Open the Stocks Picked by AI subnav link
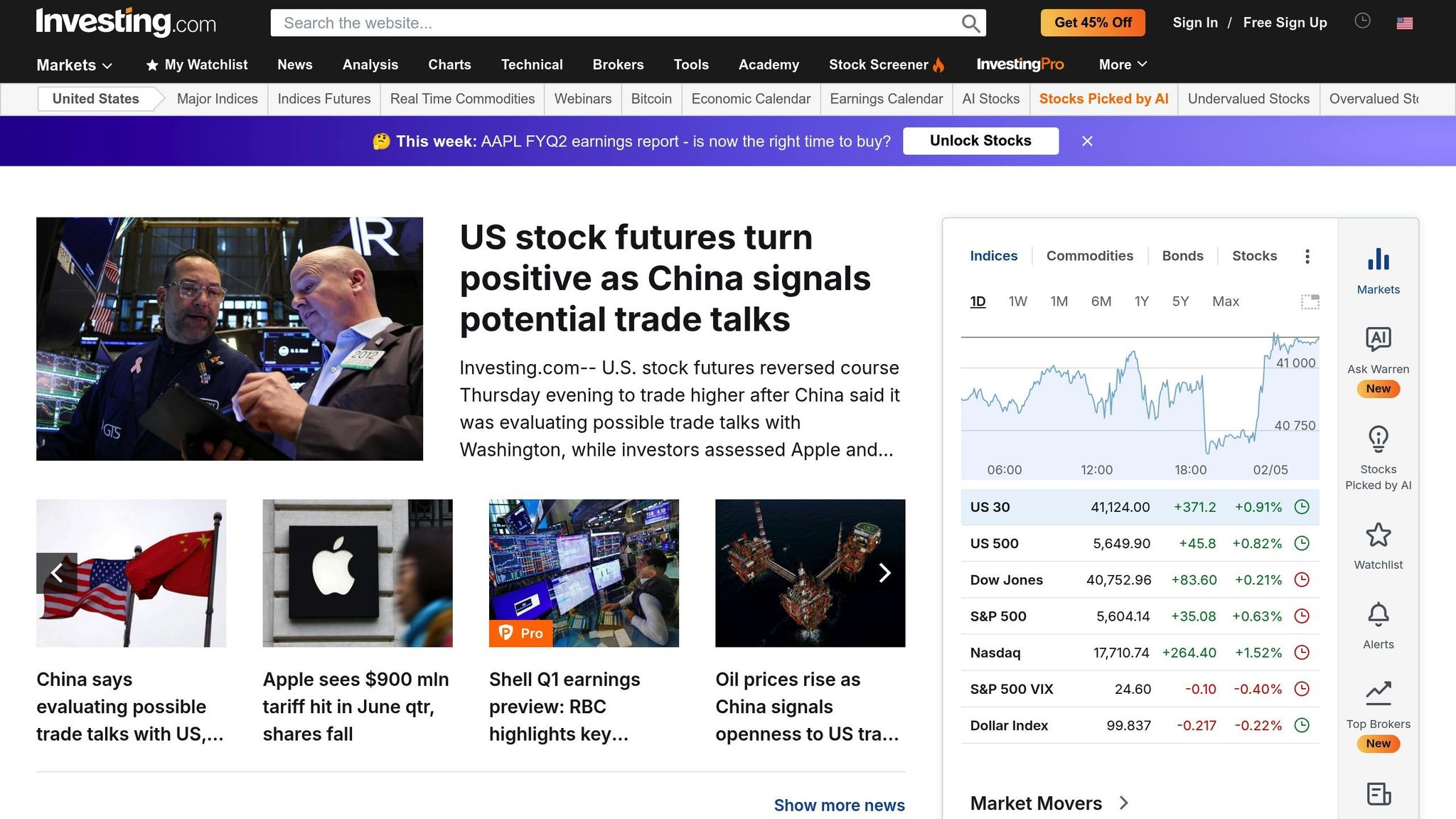The height and width of the screenshot is (819, 1456). tap(1103, 99)
